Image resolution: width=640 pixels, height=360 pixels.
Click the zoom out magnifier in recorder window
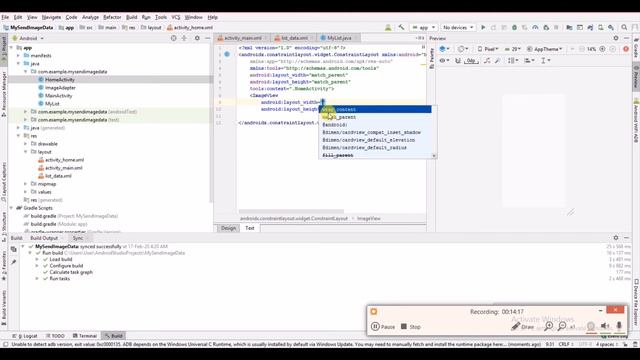[562, 326]
